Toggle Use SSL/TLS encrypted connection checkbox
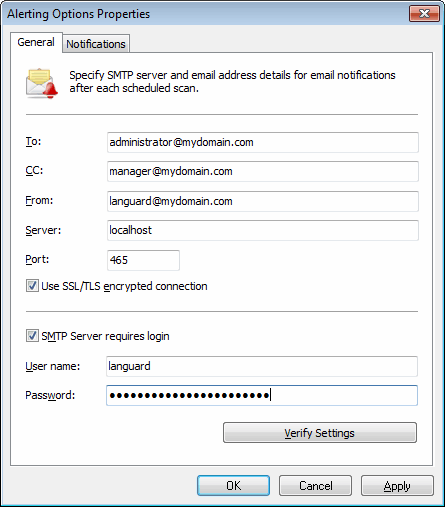Screen dimensions: 445x507 point(32,286)
